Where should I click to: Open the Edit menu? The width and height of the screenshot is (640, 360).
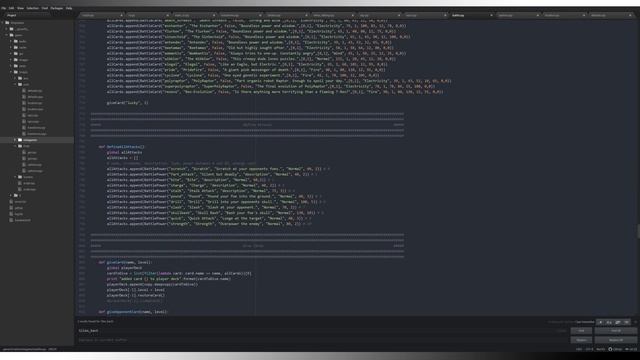click(x=11, y=8)
